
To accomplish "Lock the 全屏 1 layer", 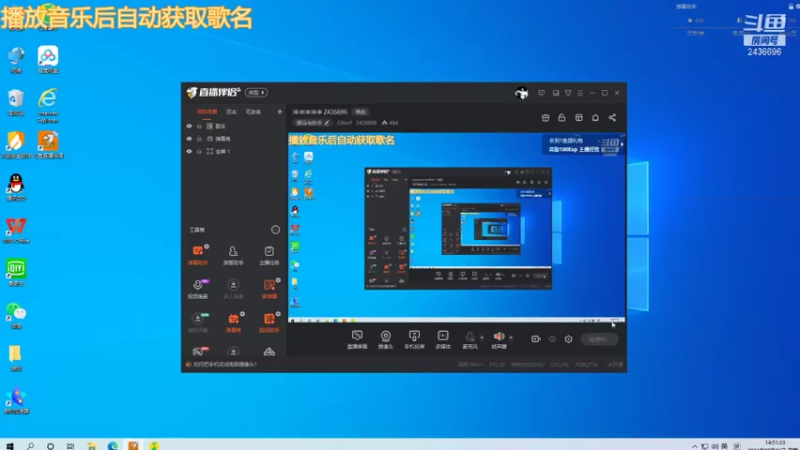I will pos(199,152).
